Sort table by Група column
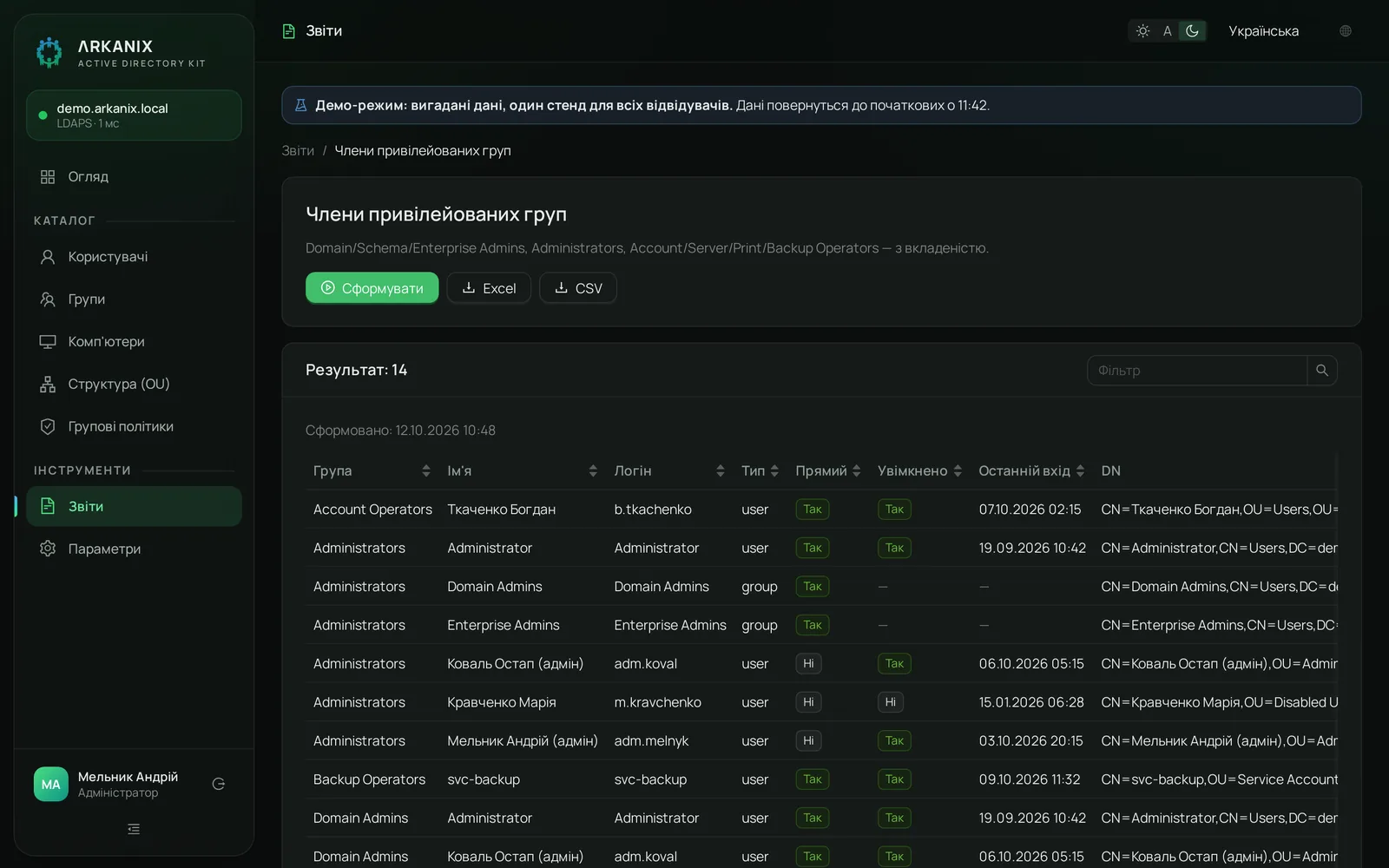The height and width of the screenshot is (868, 1389). point(372,470)
